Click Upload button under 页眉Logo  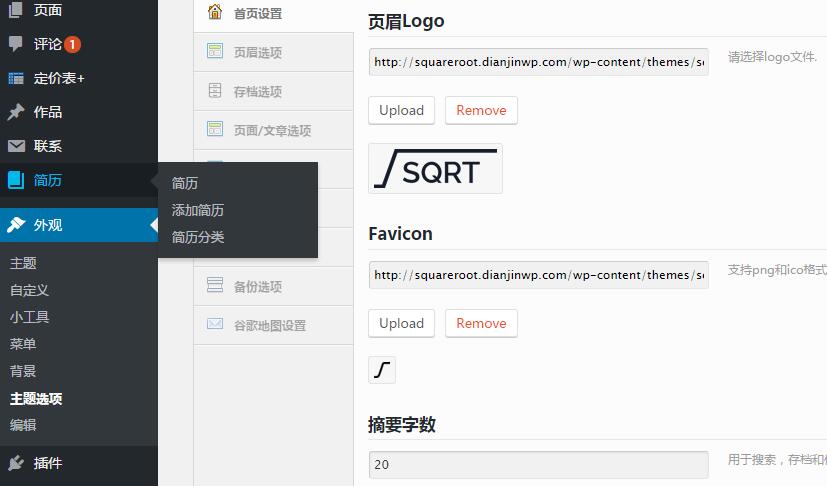[x=401, y=110]
